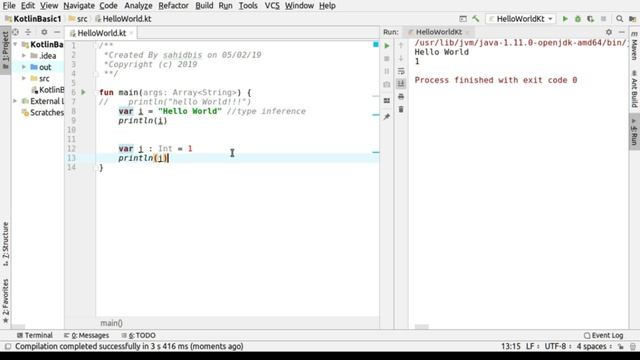Expand External Libraries node
Screen dimensions: 640x360
point(16,101)
